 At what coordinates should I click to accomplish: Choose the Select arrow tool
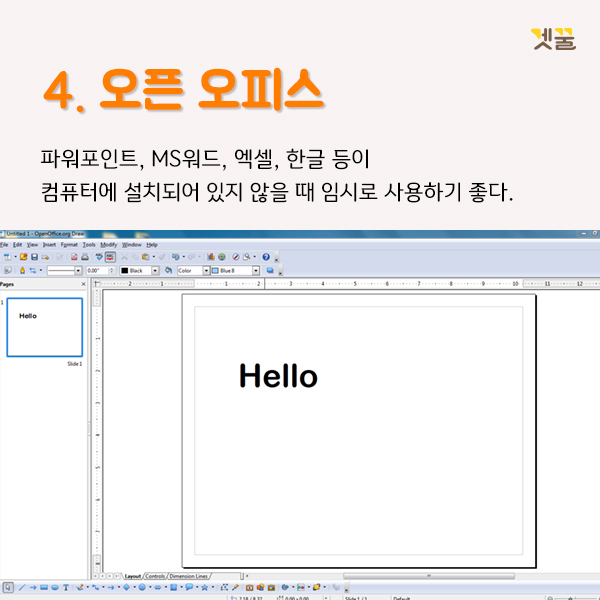8,587
